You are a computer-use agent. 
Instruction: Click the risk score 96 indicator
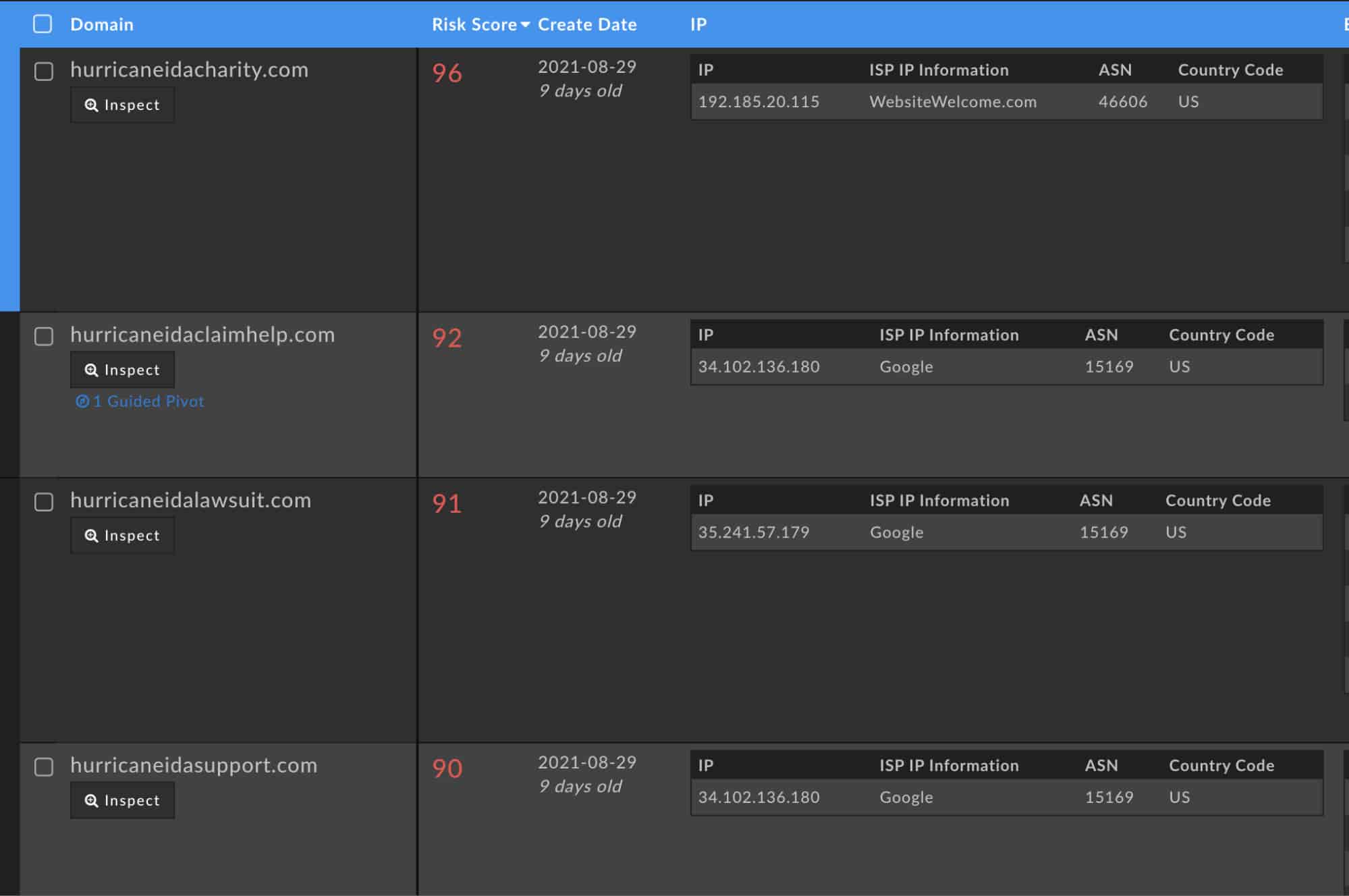coord(445,74)
